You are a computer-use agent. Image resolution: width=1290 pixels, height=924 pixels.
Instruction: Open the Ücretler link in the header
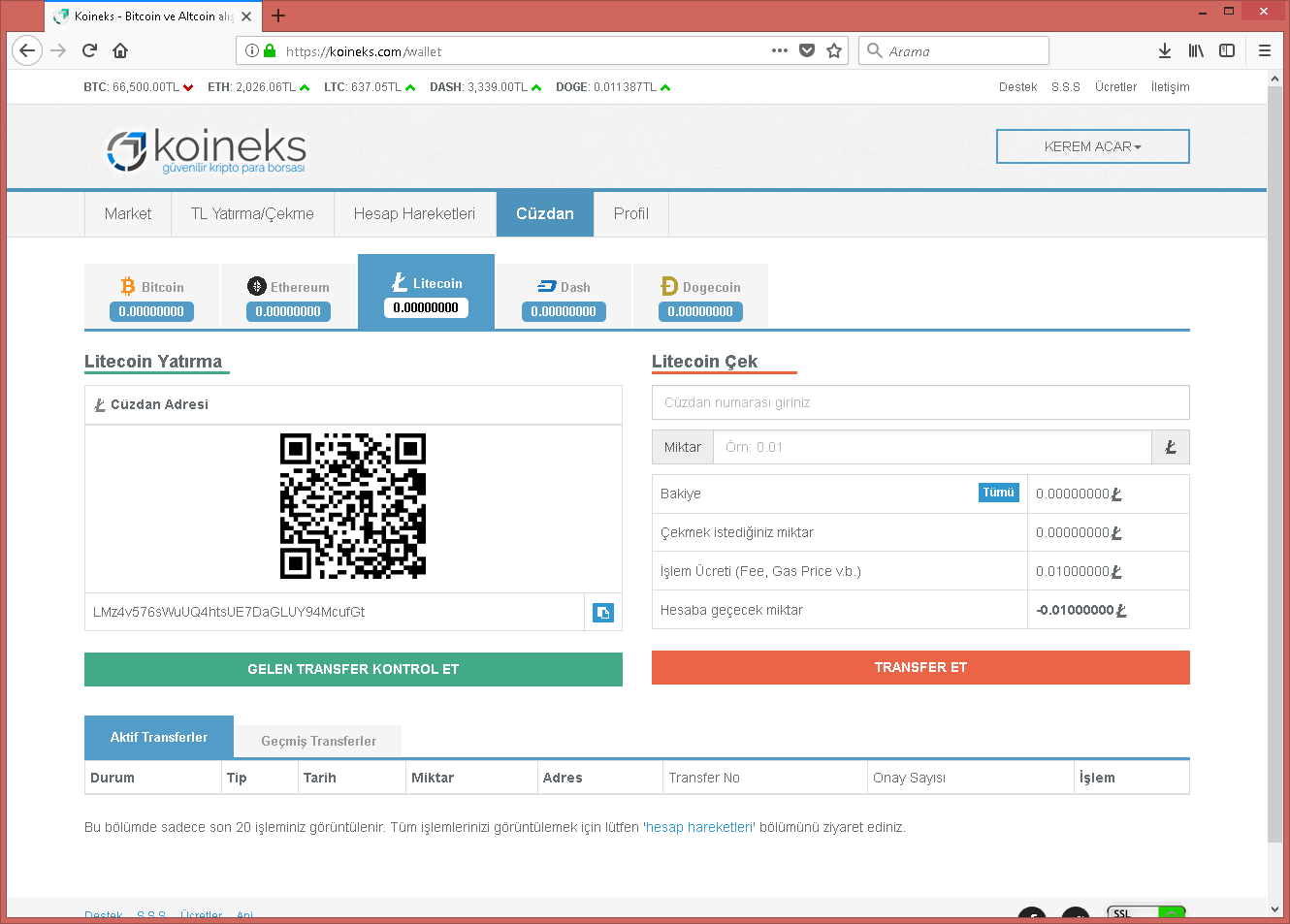point(1115,87)
